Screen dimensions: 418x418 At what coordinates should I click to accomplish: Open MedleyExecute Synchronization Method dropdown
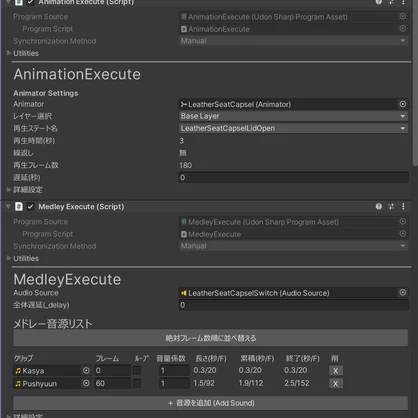tap(293, 246)
